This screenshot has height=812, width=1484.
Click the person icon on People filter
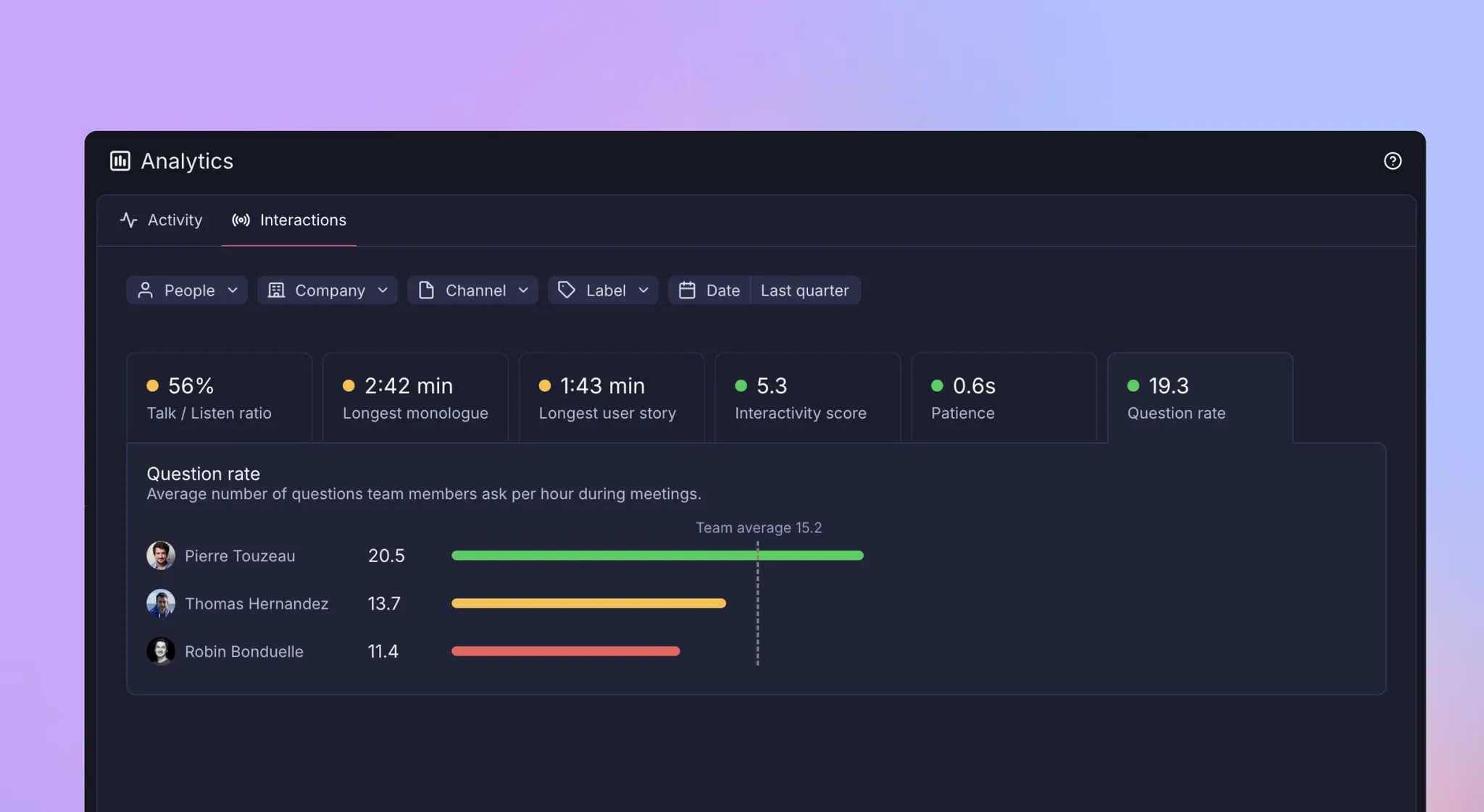coord(146,290)
